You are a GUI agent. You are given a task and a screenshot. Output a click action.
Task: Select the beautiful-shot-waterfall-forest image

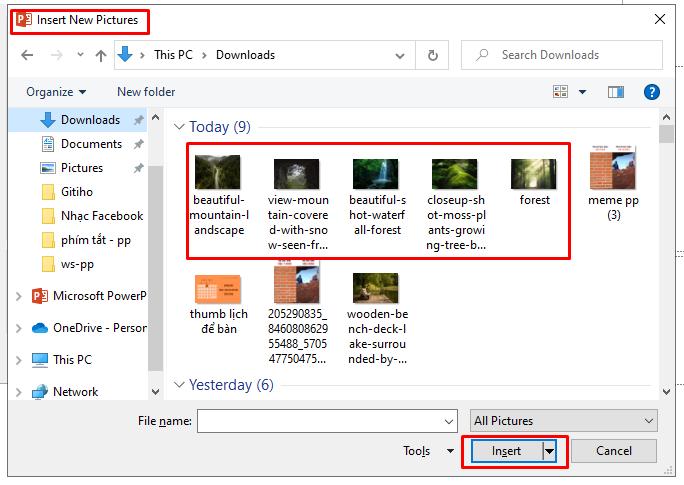pyautogui.click(x=377, y=197)
